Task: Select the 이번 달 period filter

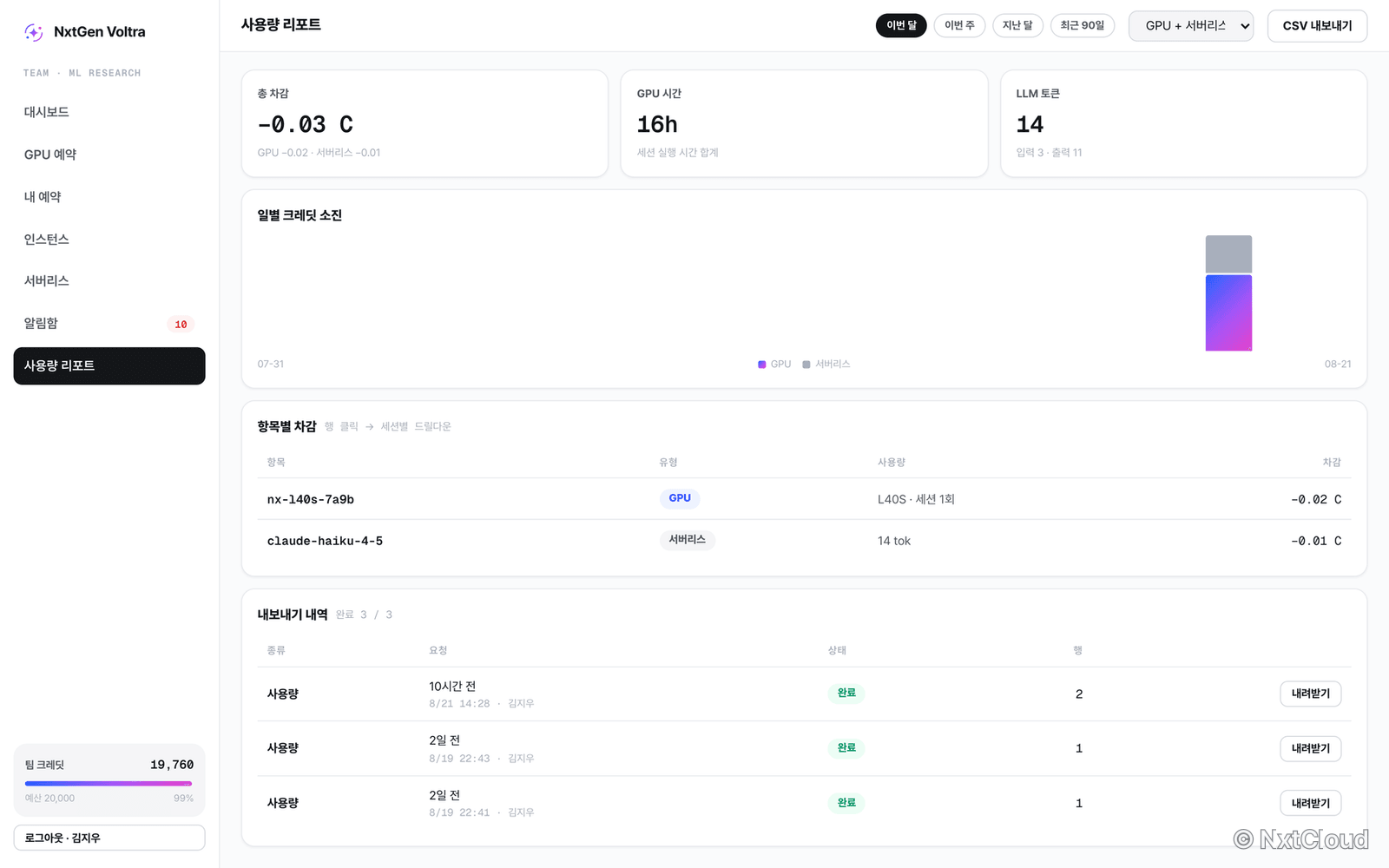Action: click(x=901, y=25)
